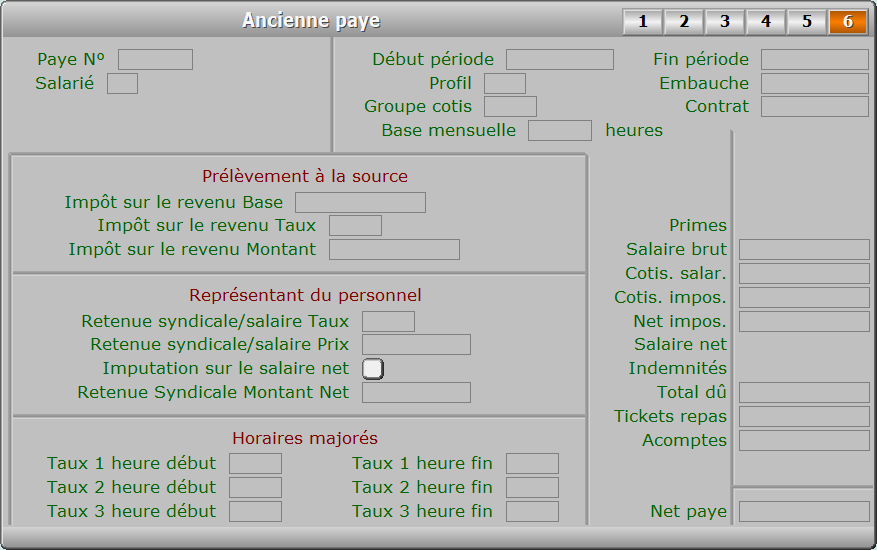
Task: Click Taux 2 heure fin field
Action: click(532, 487)
